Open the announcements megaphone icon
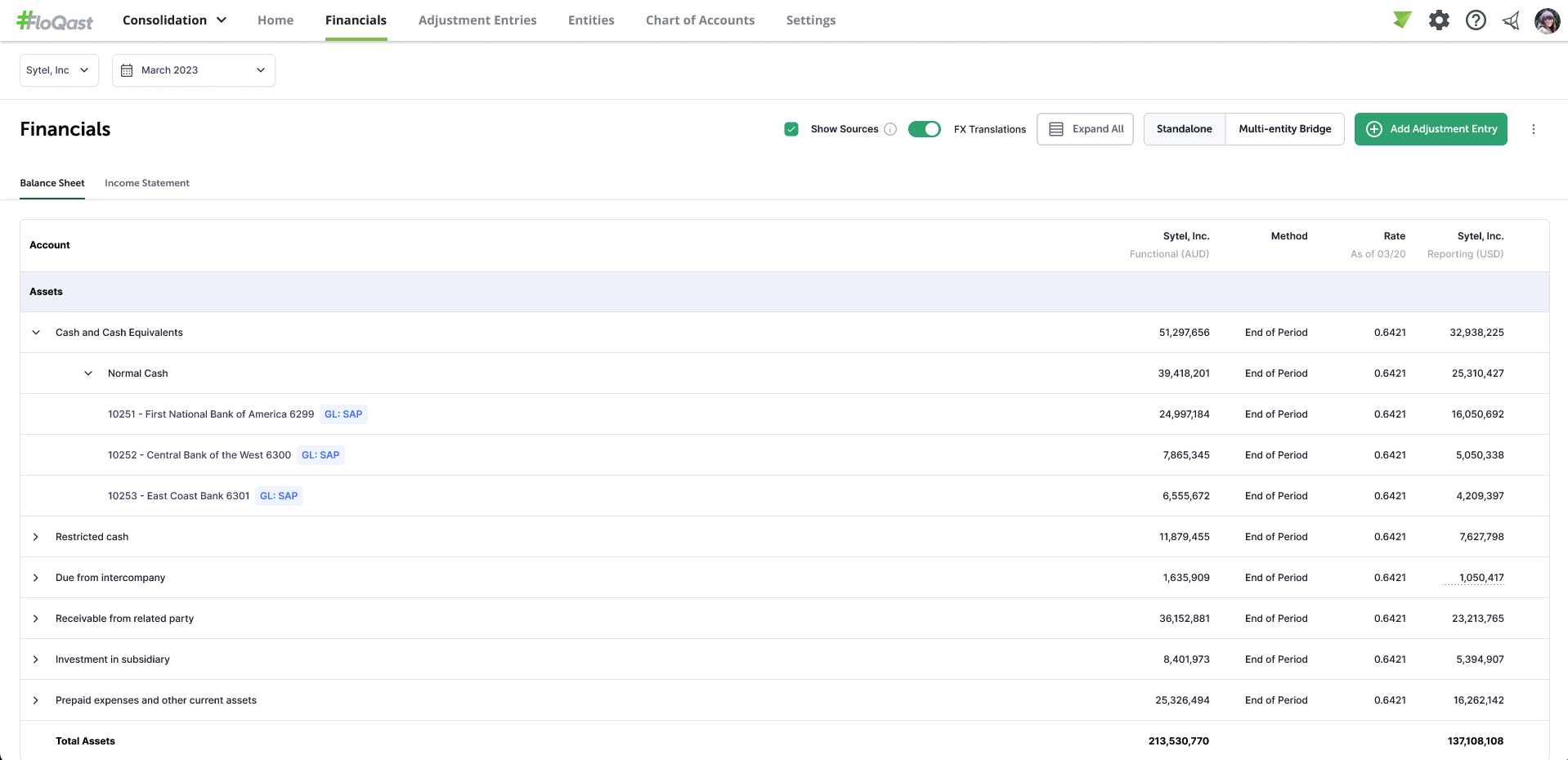This screenshot has height=760, width=1568. click(x=1511, y=20)
